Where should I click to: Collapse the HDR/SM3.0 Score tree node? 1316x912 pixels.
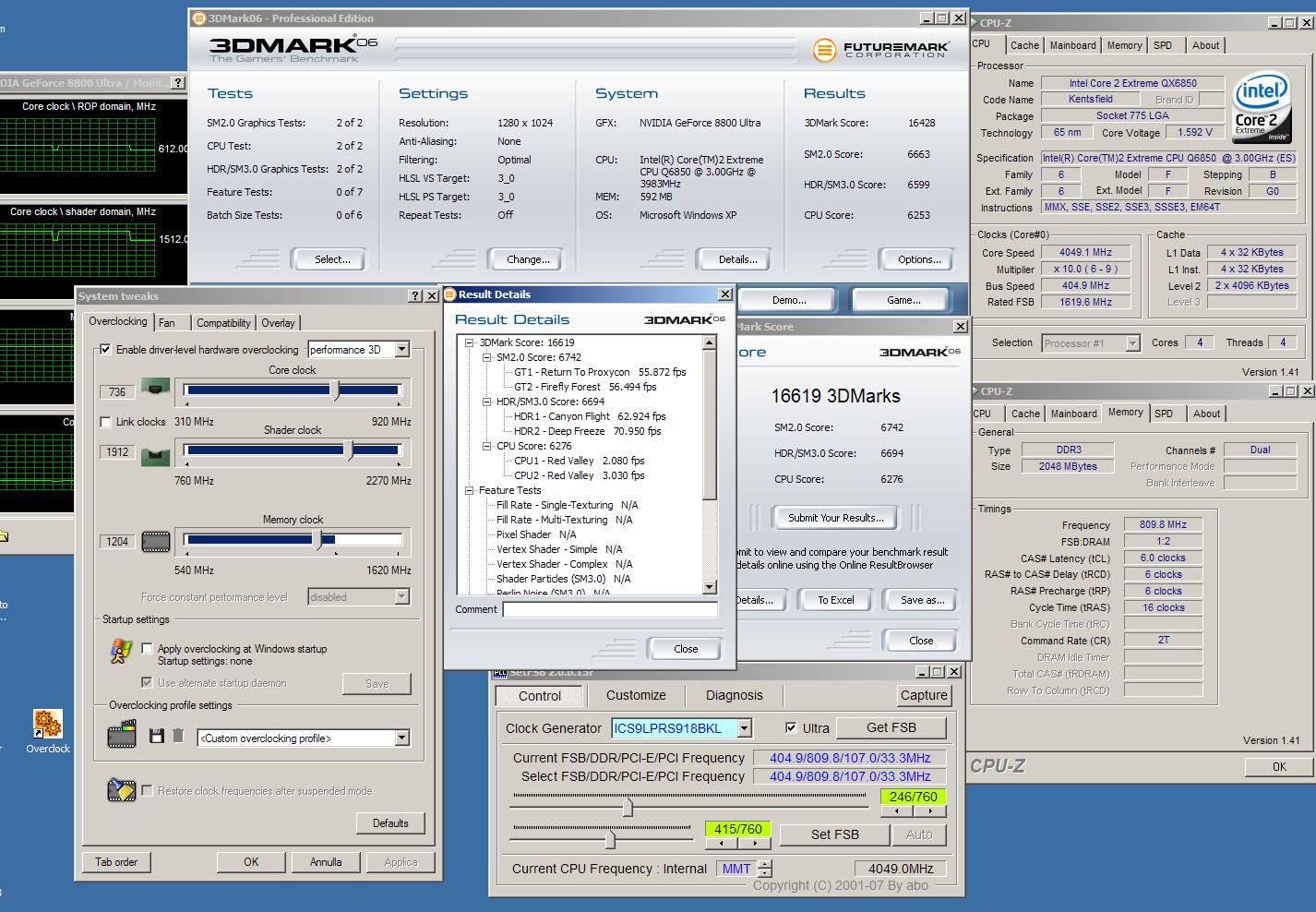click(487, 402)
